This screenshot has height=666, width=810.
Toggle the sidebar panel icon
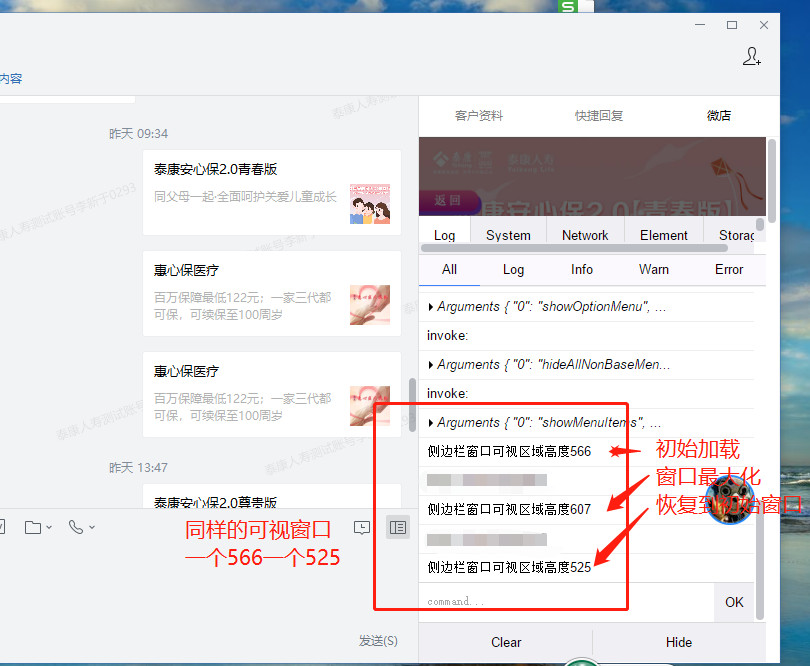[398, 528]
